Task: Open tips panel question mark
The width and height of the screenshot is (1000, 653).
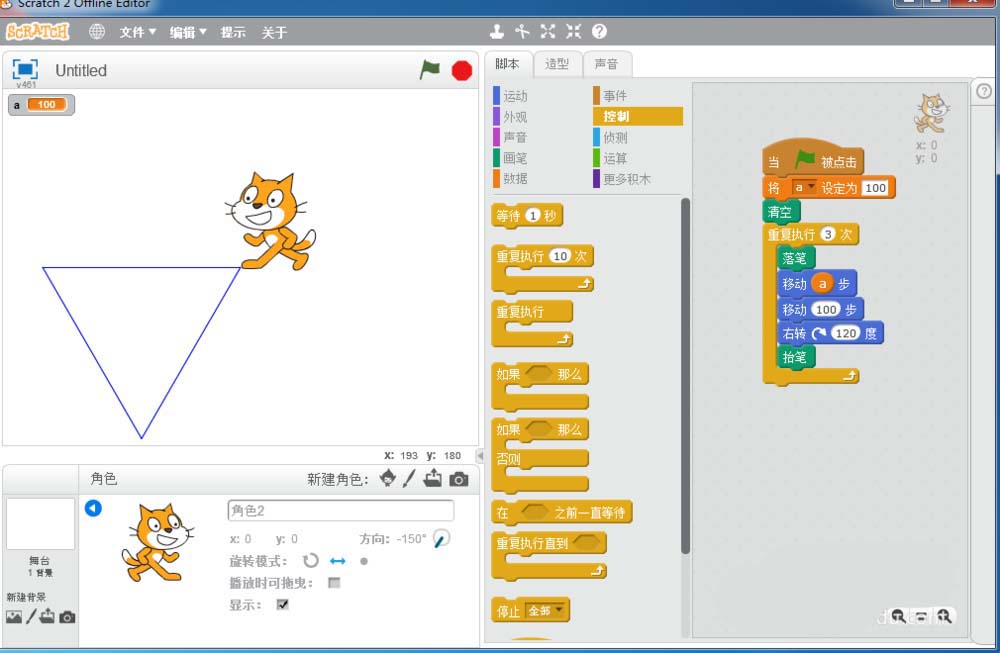Action: [x=984, y=91]
